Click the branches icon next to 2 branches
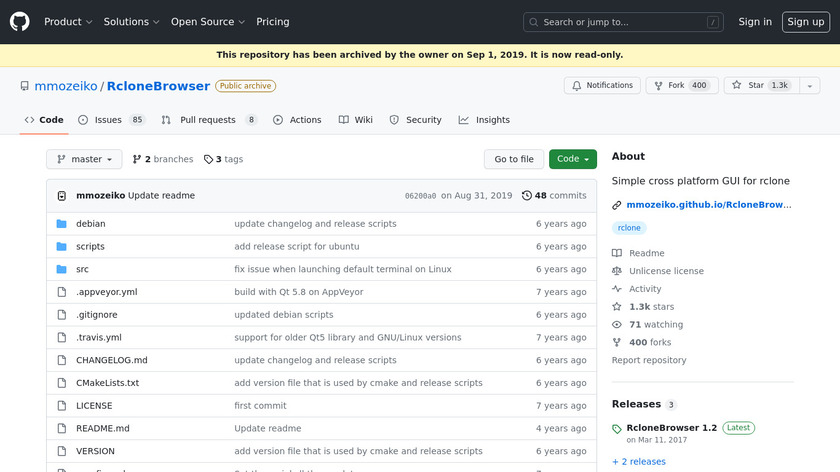Screen dimensions: 840x472 tap(136, 159)
